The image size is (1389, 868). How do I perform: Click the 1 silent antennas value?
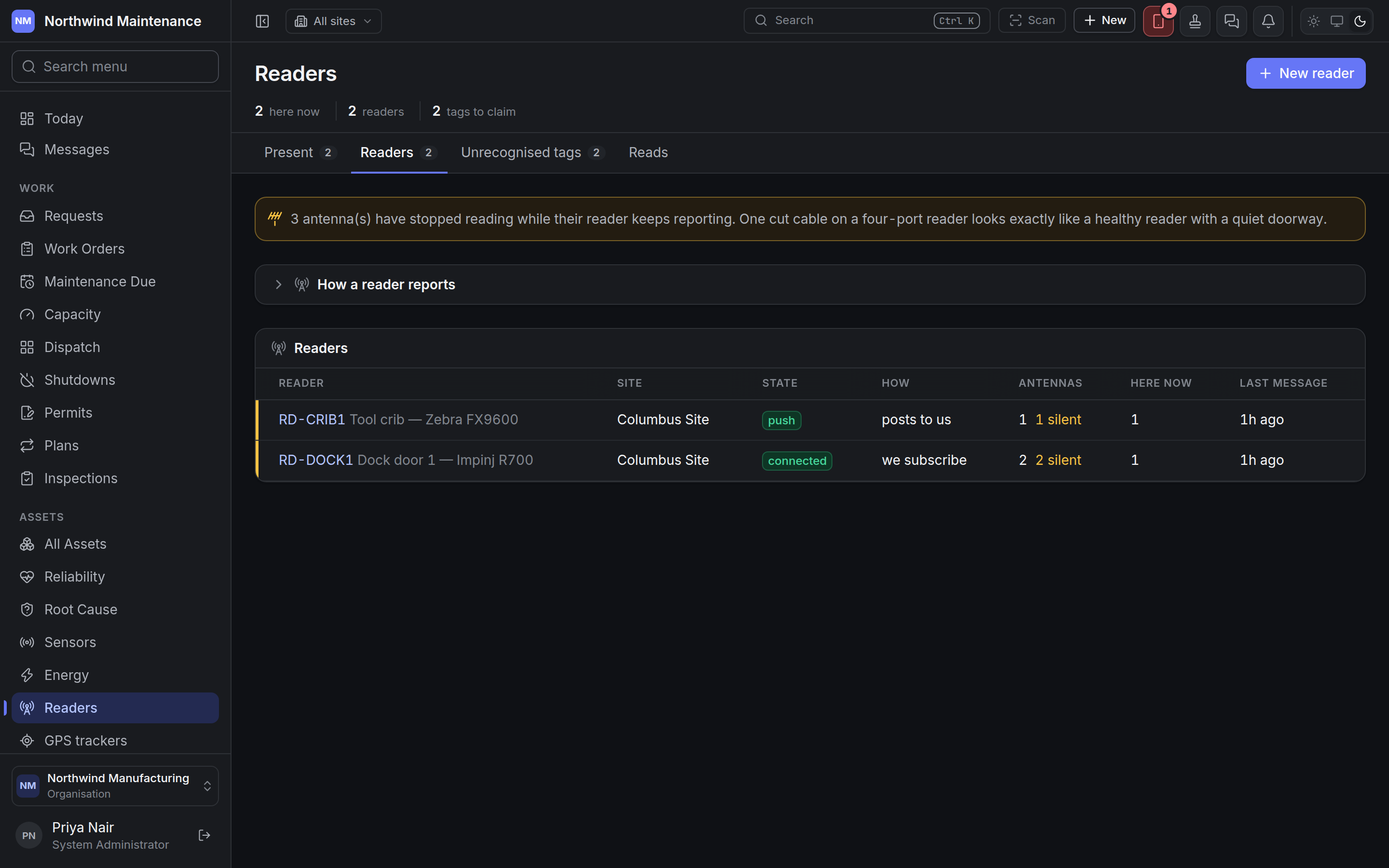coord(1058,420)
